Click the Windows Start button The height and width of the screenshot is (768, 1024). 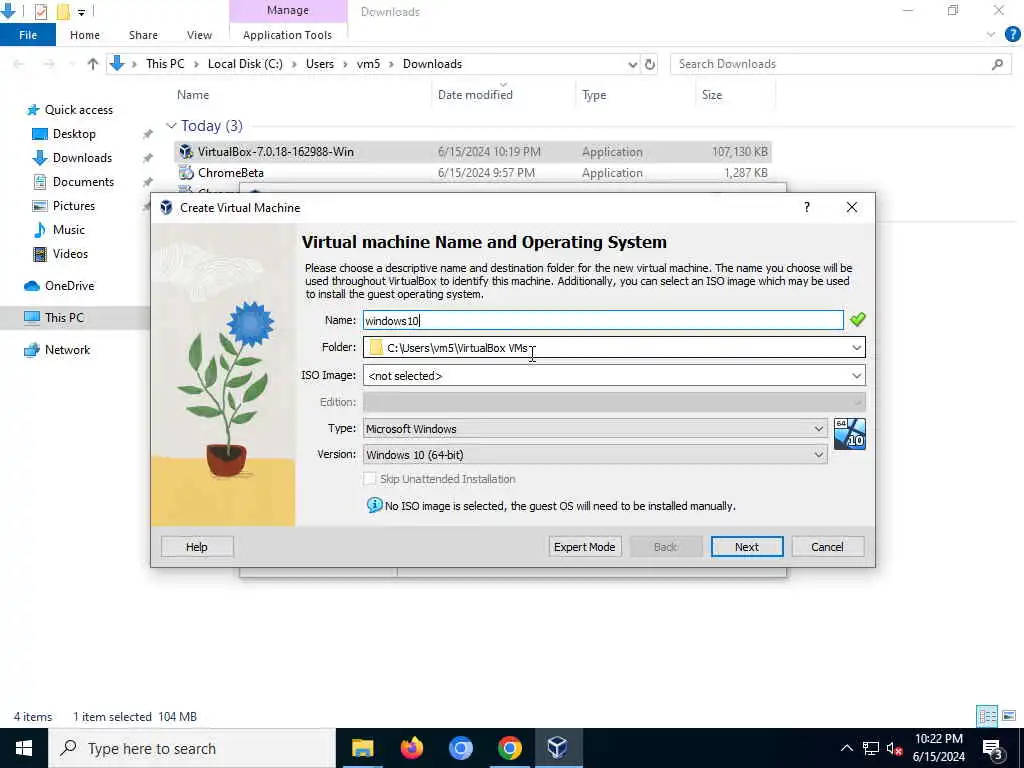click(24, 748)
